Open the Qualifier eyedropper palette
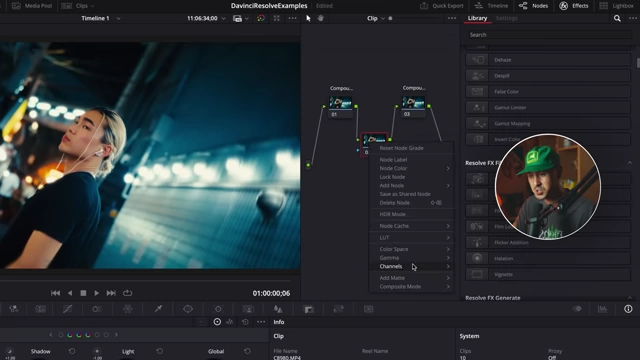640x360 pixels. pos(158,309)
